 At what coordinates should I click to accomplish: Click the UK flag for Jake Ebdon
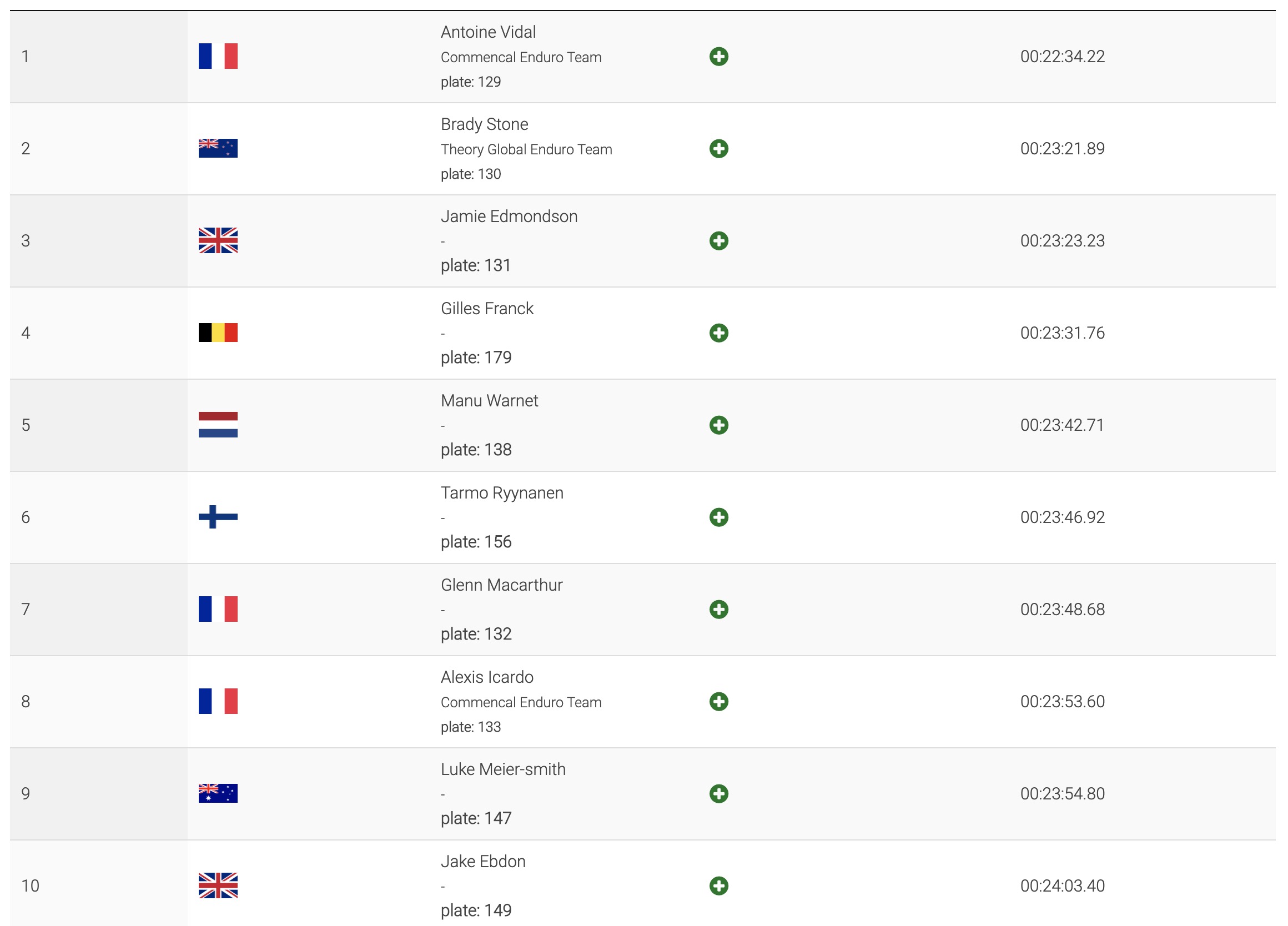coord(218,885)
